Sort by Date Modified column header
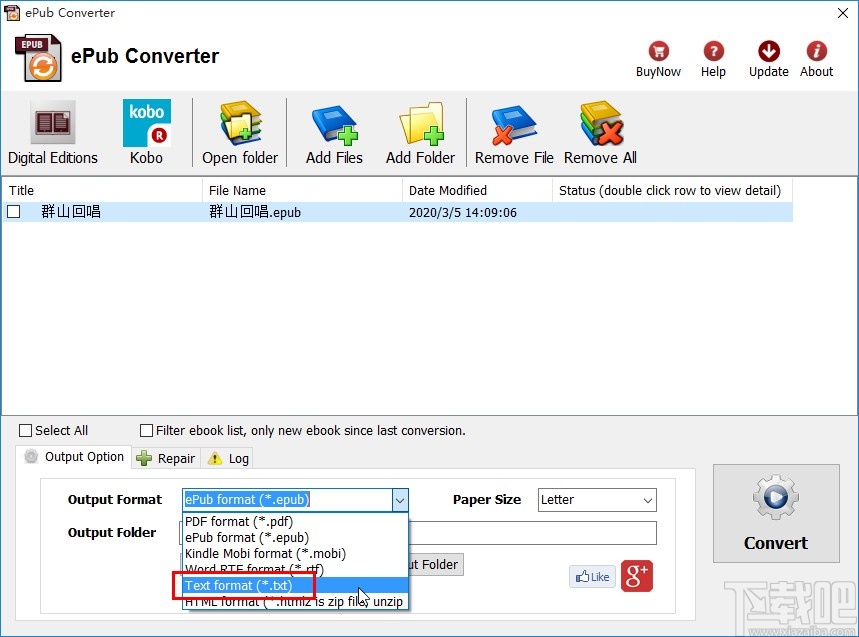Viewport: 859px width, 637px height. click(477, 190)
